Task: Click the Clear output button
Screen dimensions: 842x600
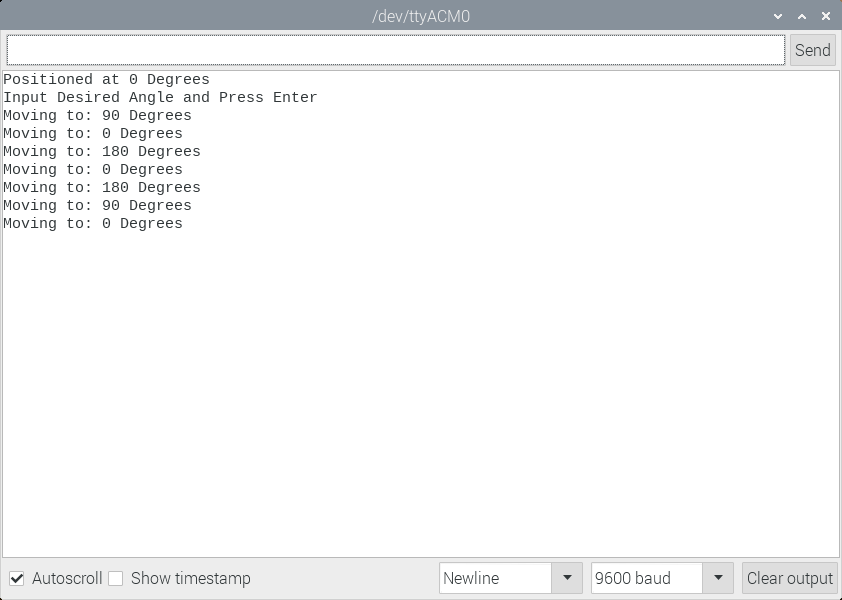Action: [x=790, y=579]
